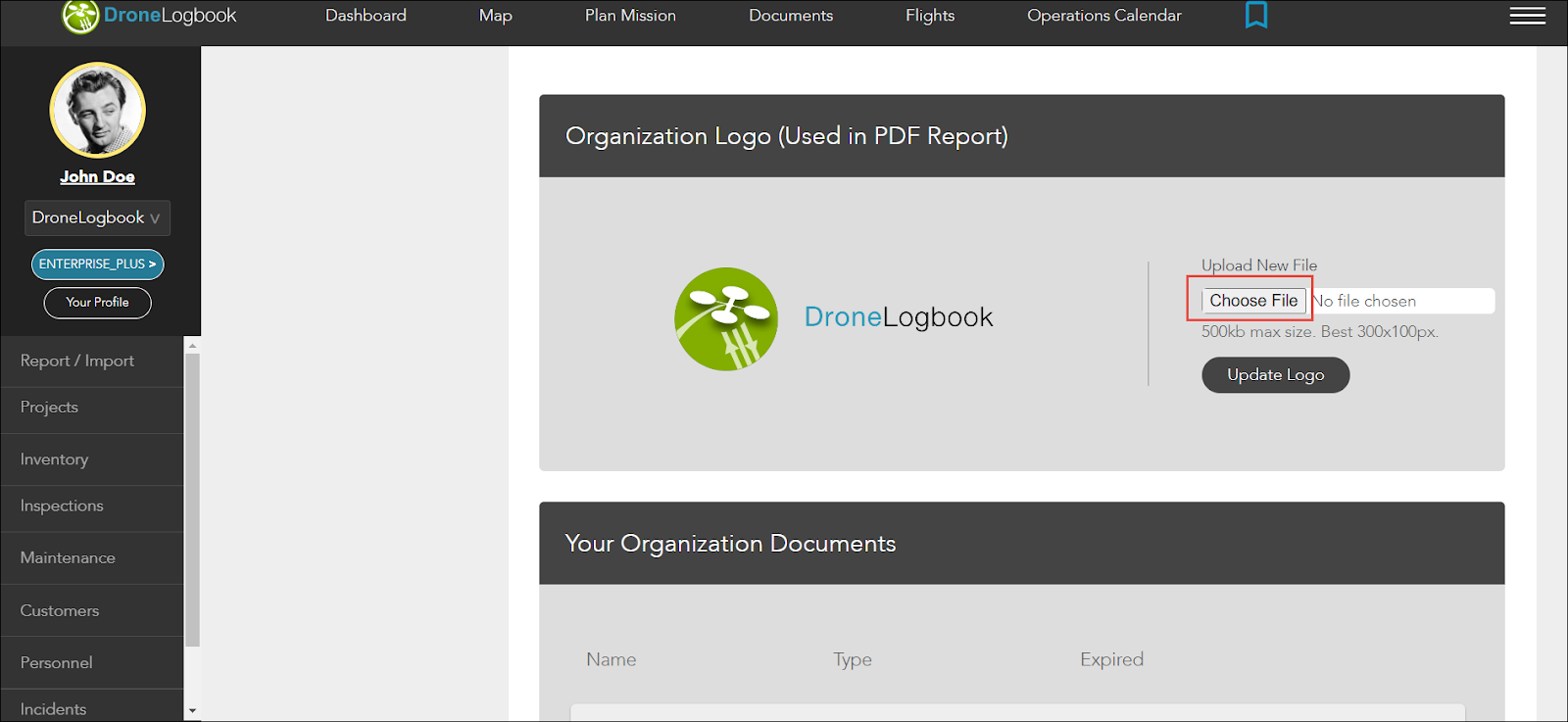This screenshot has height=722, width=1568.
Task: Click the Update Logo button
Action: tap(1276, 375)
